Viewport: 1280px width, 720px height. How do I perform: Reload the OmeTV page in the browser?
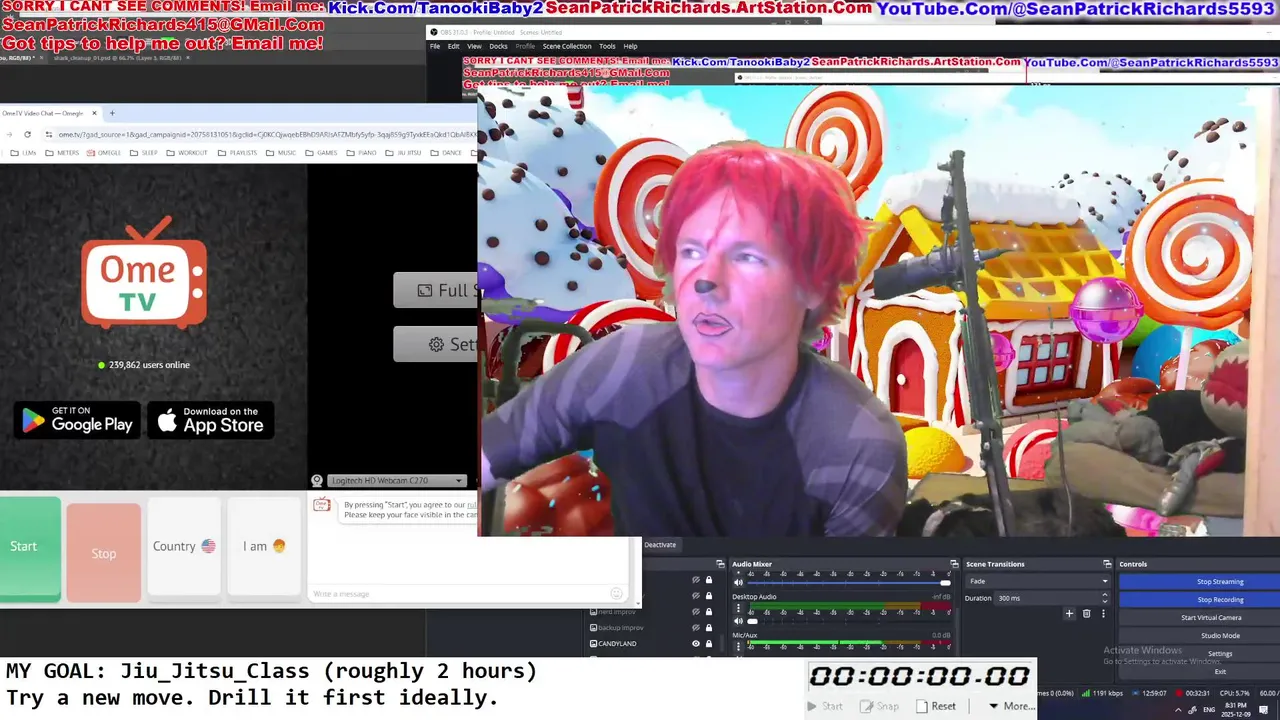coord(27,134)
